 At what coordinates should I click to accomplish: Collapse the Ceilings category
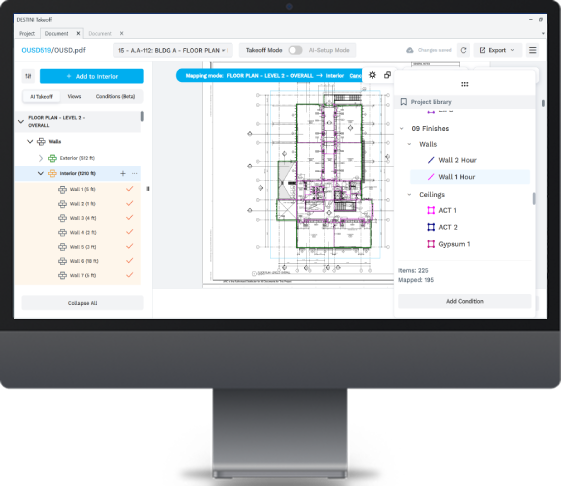coord(409,195)
